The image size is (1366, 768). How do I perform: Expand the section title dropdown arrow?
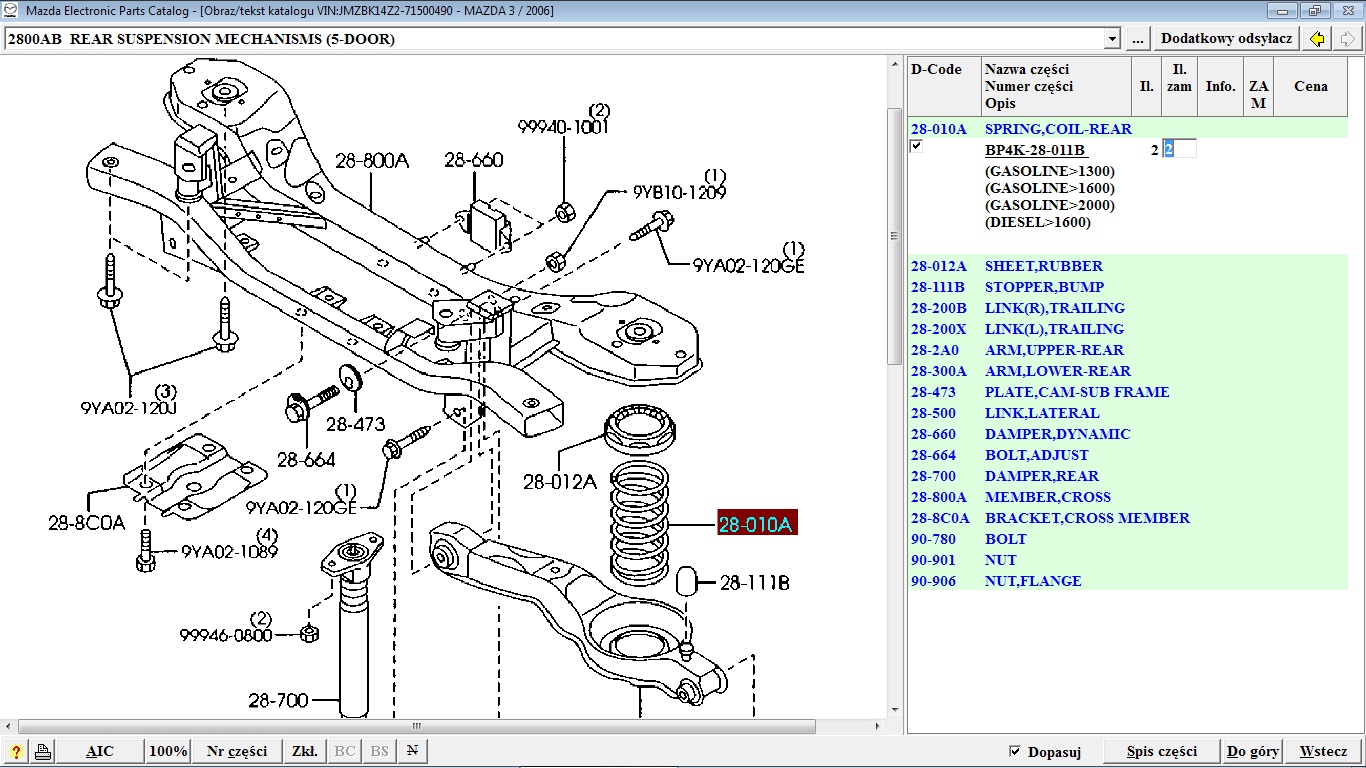(x=1112, y=39)
